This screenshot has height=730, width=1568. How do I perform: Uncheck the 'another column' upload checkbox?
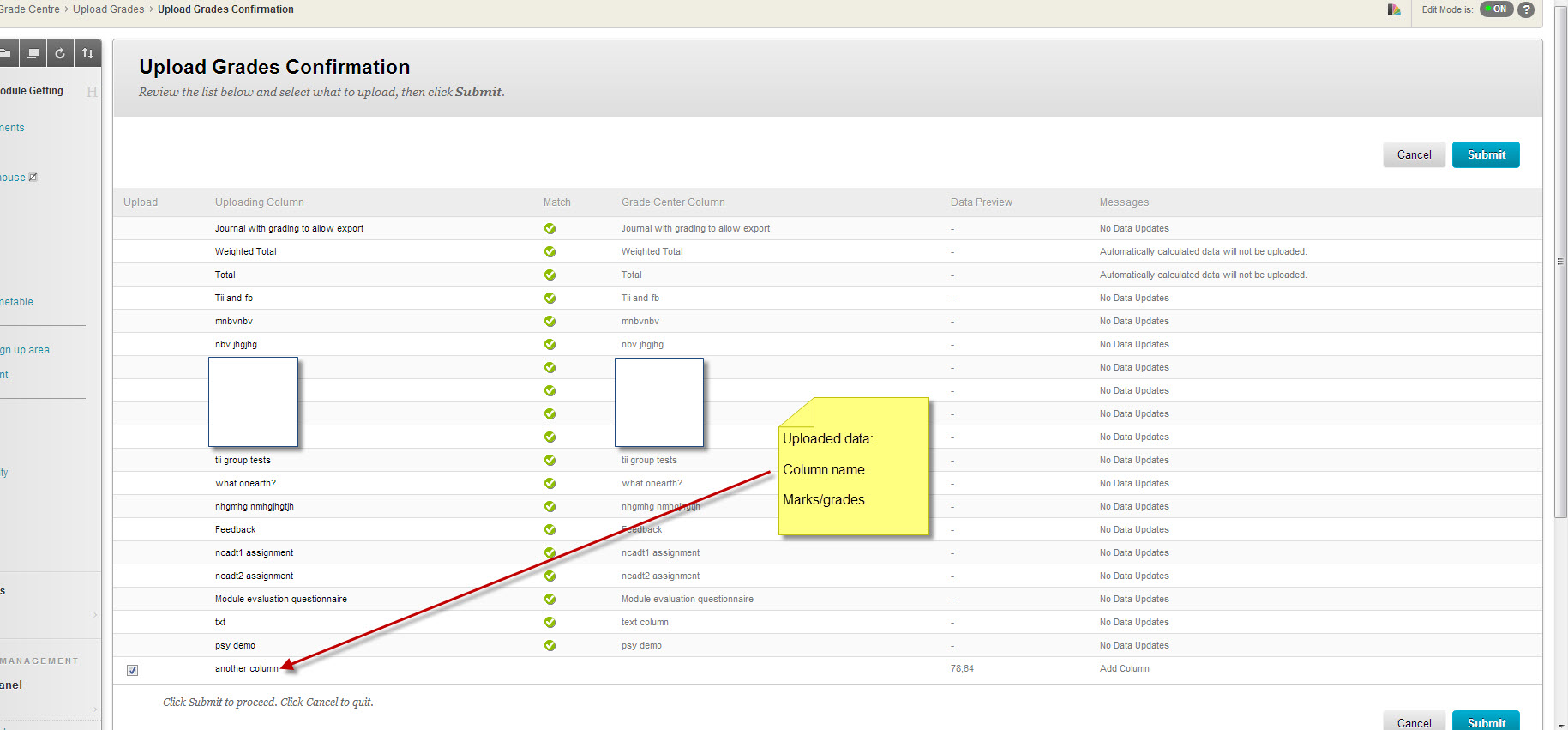coord(132,670)
